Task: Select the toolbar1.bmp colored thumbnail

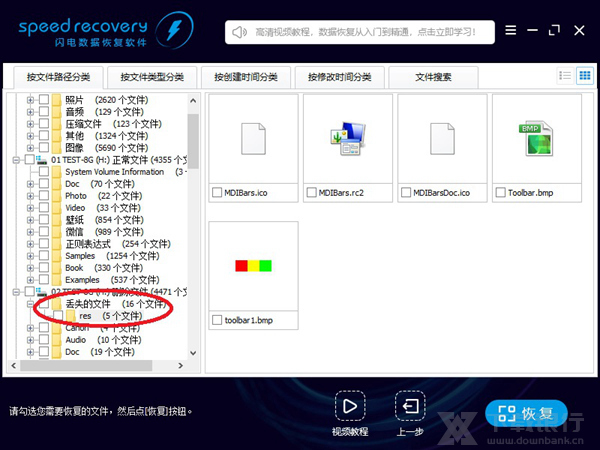Action: click(x=253, y=265)
